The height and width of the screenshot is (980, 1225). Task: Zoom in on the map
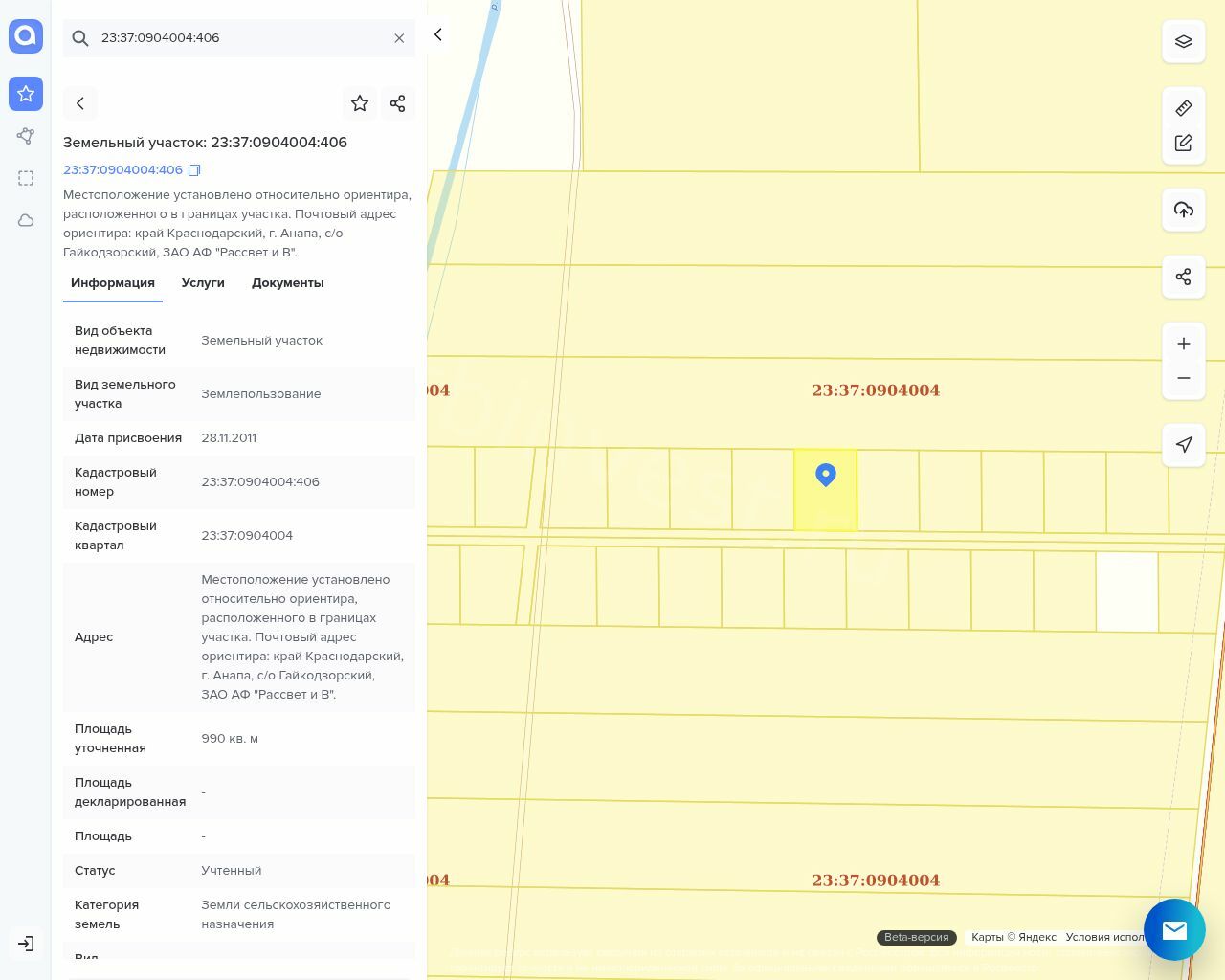coord(1183,344)
